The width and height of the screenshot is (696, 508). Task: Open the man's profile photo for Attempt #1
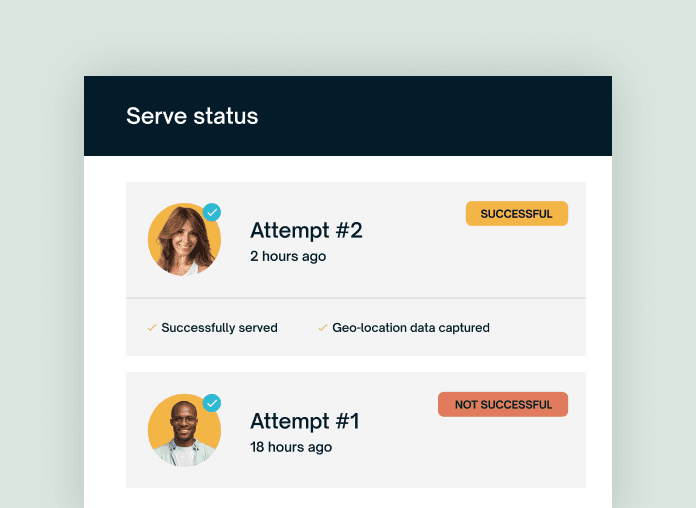click(x=183, y=431)
